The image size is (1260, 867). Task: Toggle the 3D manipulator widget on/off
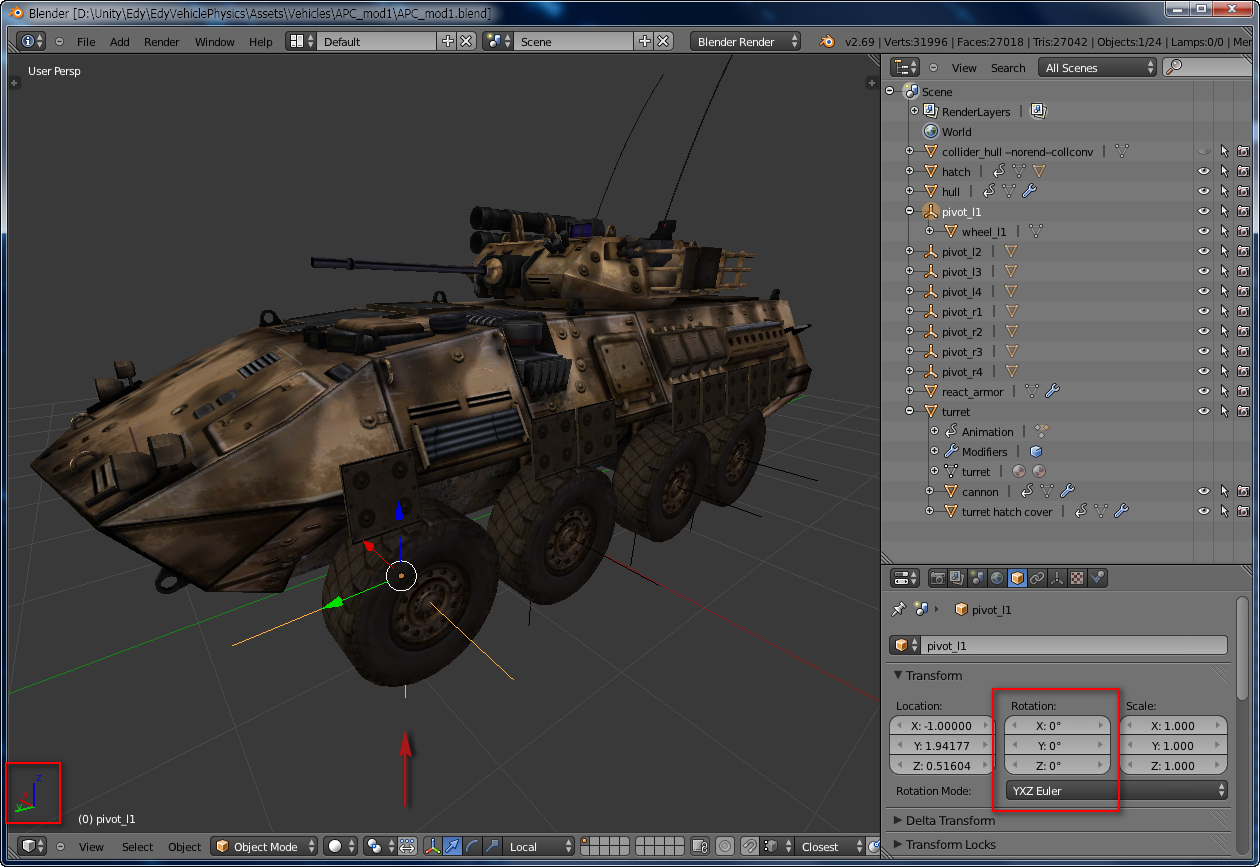[x=432, y=847]
